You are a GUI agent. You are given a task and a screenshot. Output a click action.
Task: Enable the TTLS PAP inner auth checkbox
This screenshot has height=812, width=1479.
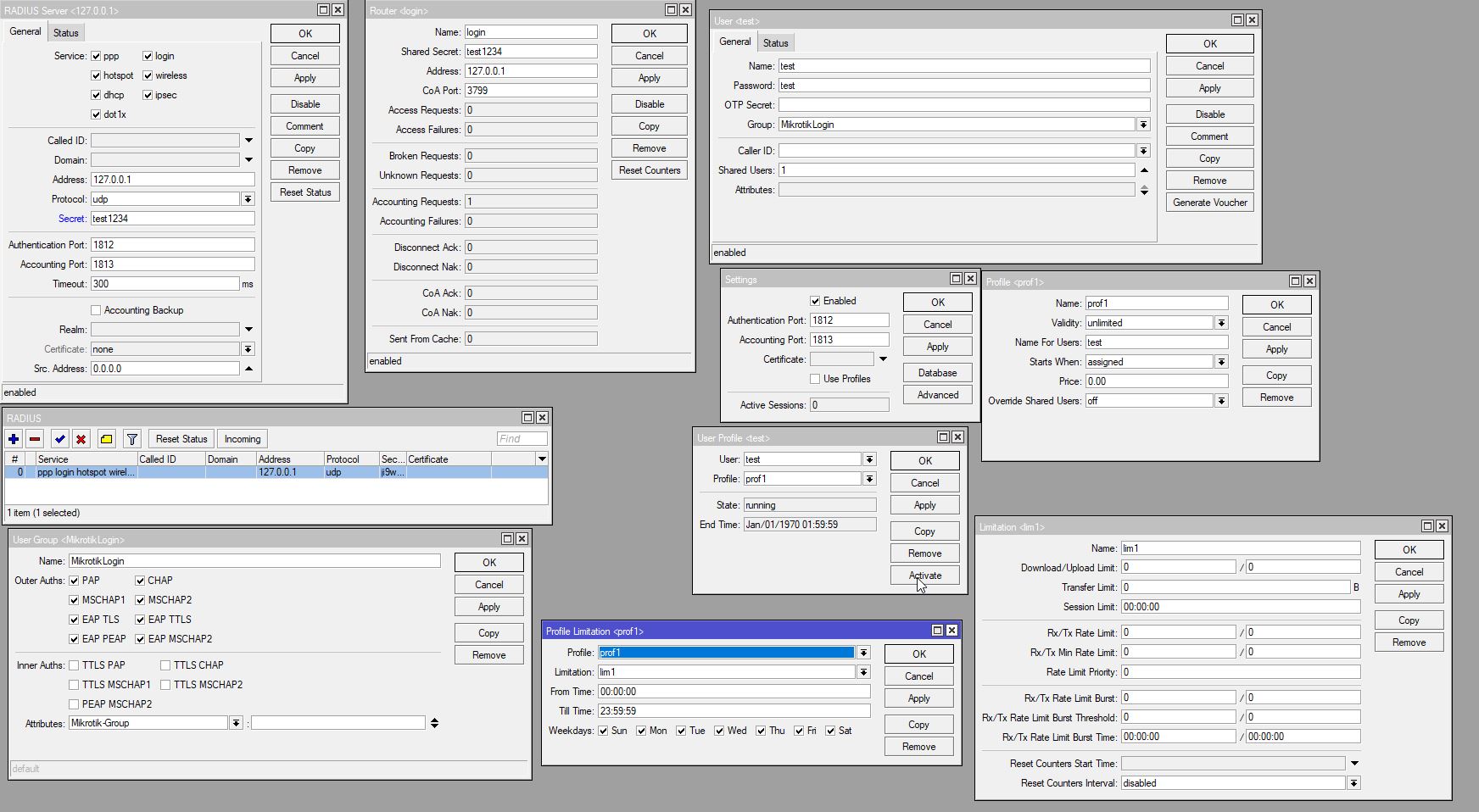click(x=74, y=665)
